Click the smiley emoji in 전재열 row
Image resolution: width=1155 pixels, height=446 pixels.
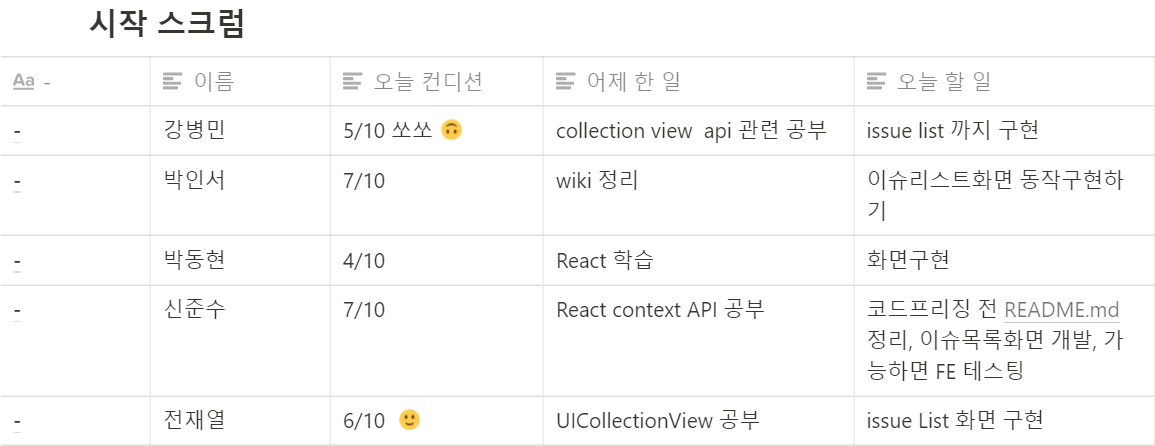click(409, 420)
